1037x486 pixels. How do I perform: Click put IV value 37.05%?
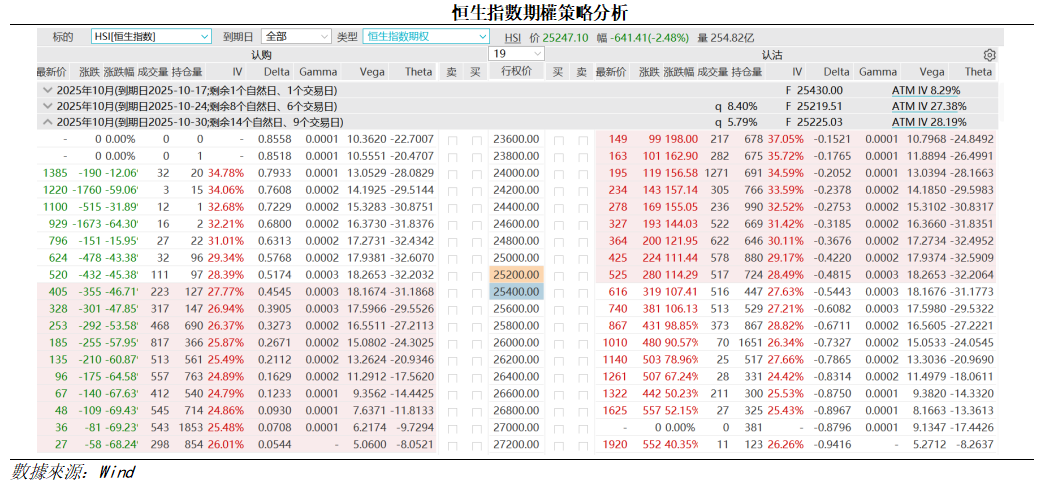click(785, 140)
